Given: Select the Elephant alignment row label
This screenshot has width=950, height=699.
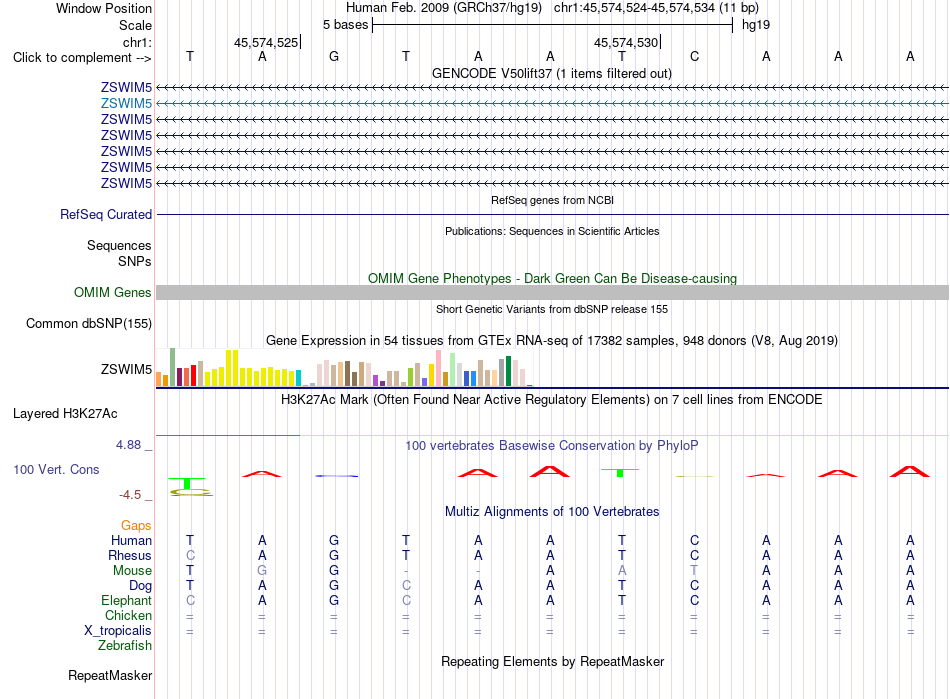Looking at the screenshot, I should pos(126,600).
